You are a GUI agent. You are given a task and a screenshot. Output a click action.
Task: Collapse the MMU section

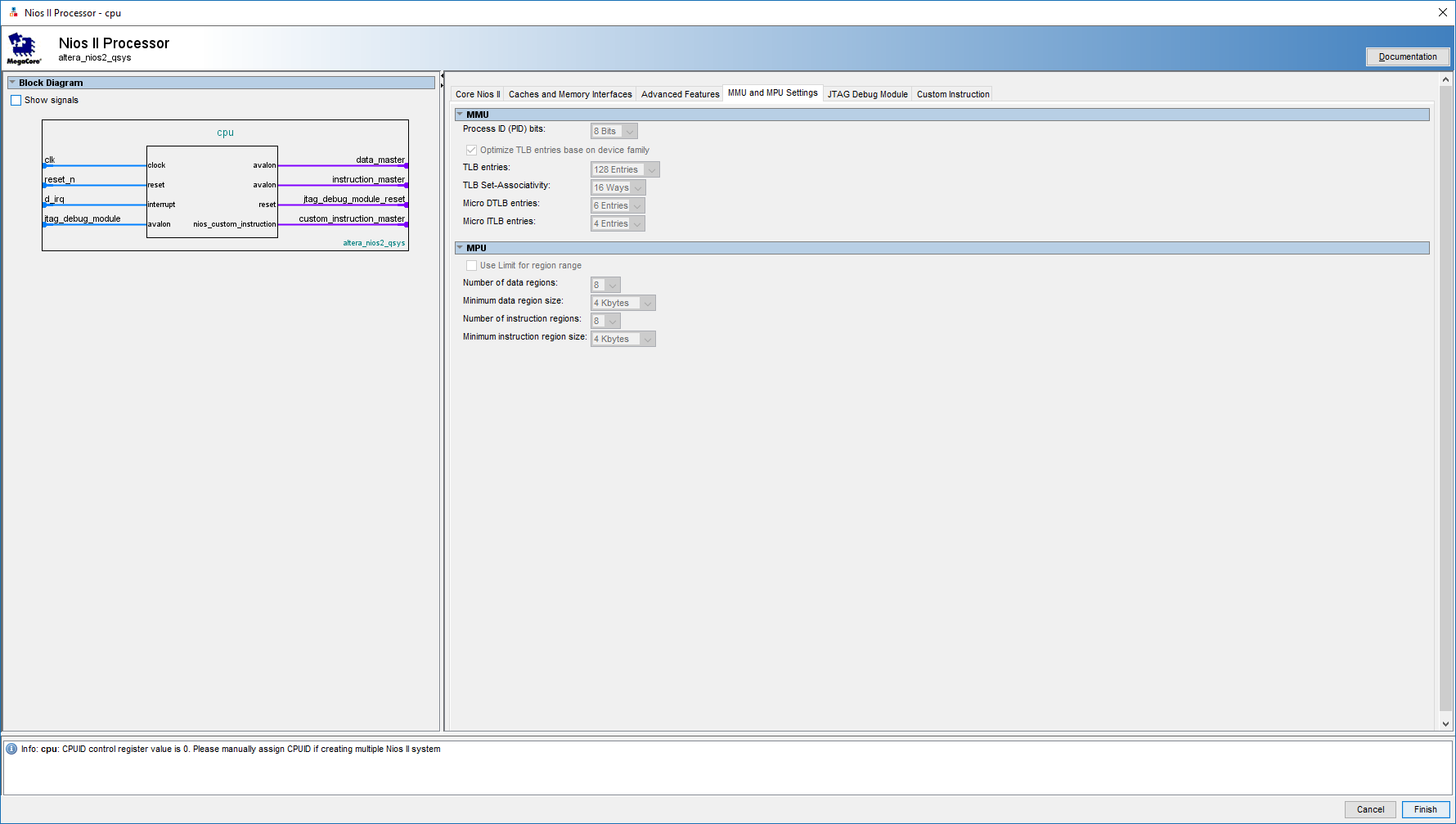coord(461,115)
